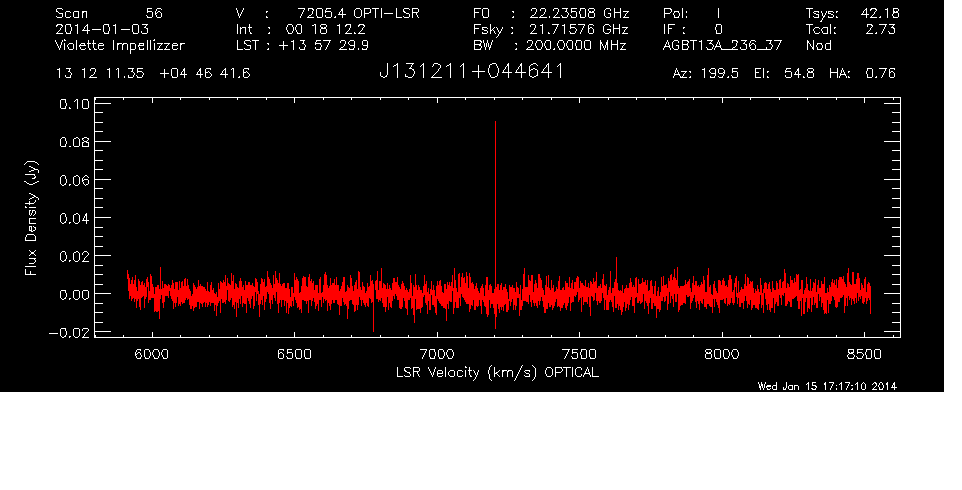Click the 0.08 y-axis tick label

click(x=74, y=142)
